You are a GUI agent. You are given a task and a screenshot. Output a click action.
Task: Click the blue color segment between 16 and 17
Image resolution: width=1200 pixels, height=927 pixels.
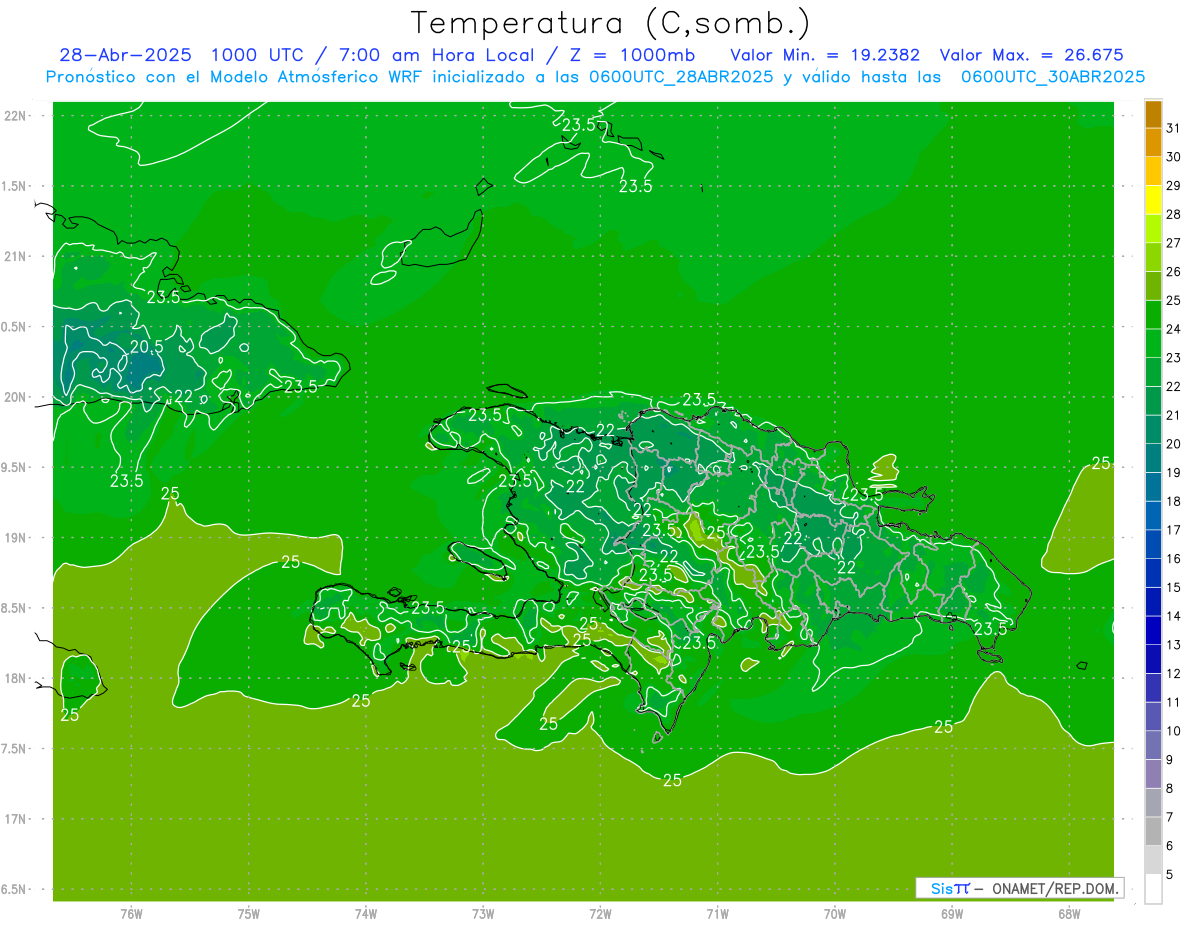pyautogui.click(x=1153, y=545)
